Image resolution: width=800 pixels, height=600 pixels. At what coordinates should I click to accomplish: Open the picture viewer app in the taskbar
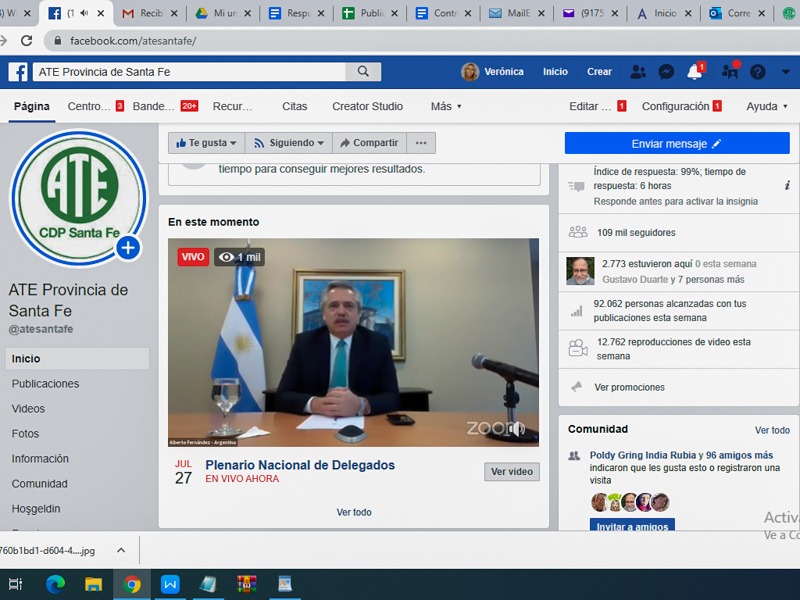click(x=285, y=584)
